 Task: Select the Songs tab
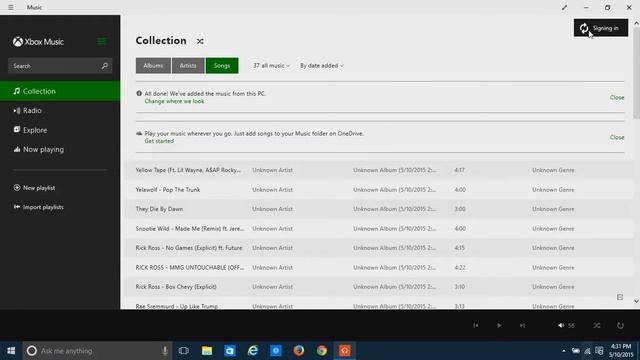pyautogui.click(x=222, y=66)
